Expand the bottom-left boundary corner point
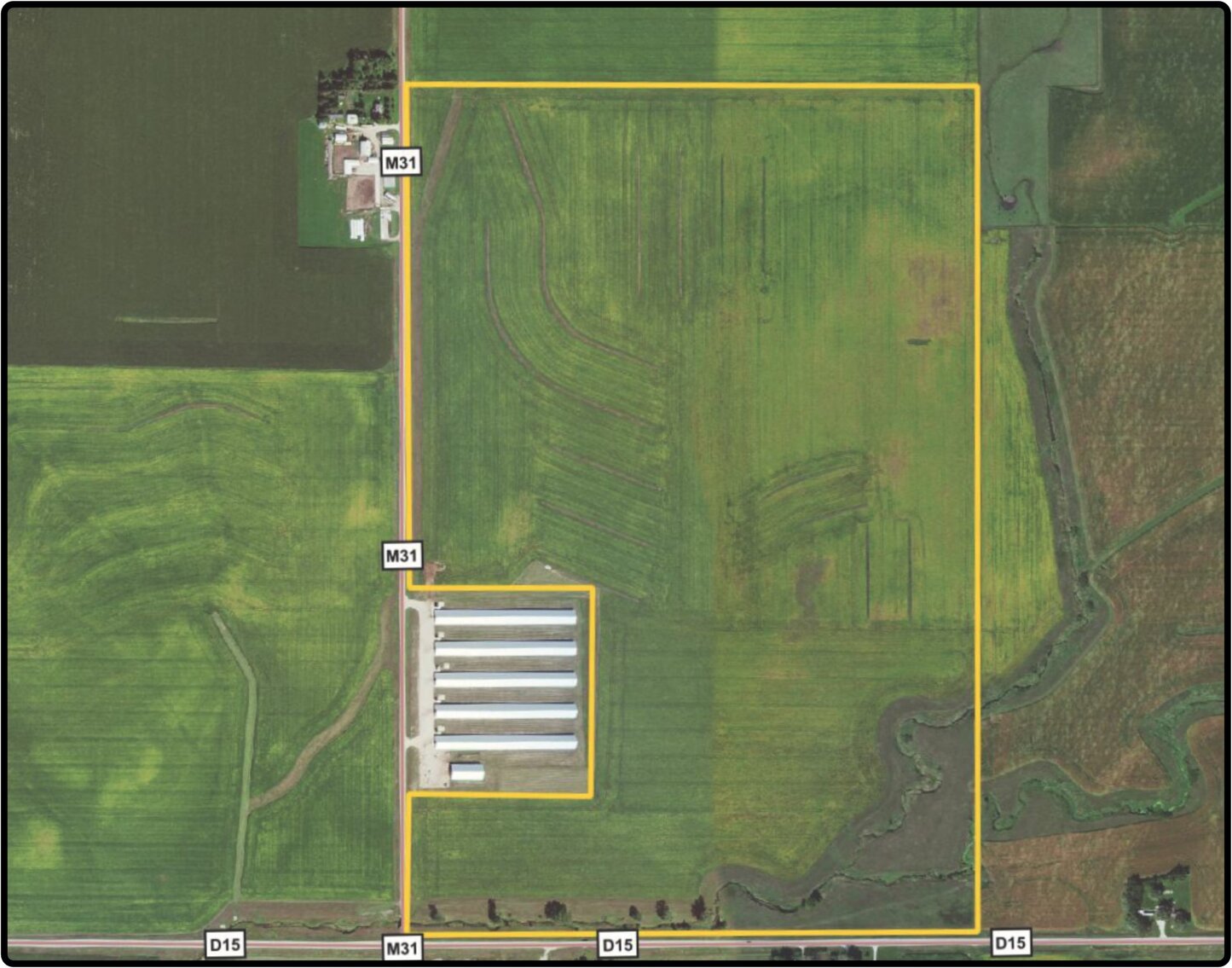The height and width of the screenshot is (968, 1232). [x=407, y=930]
